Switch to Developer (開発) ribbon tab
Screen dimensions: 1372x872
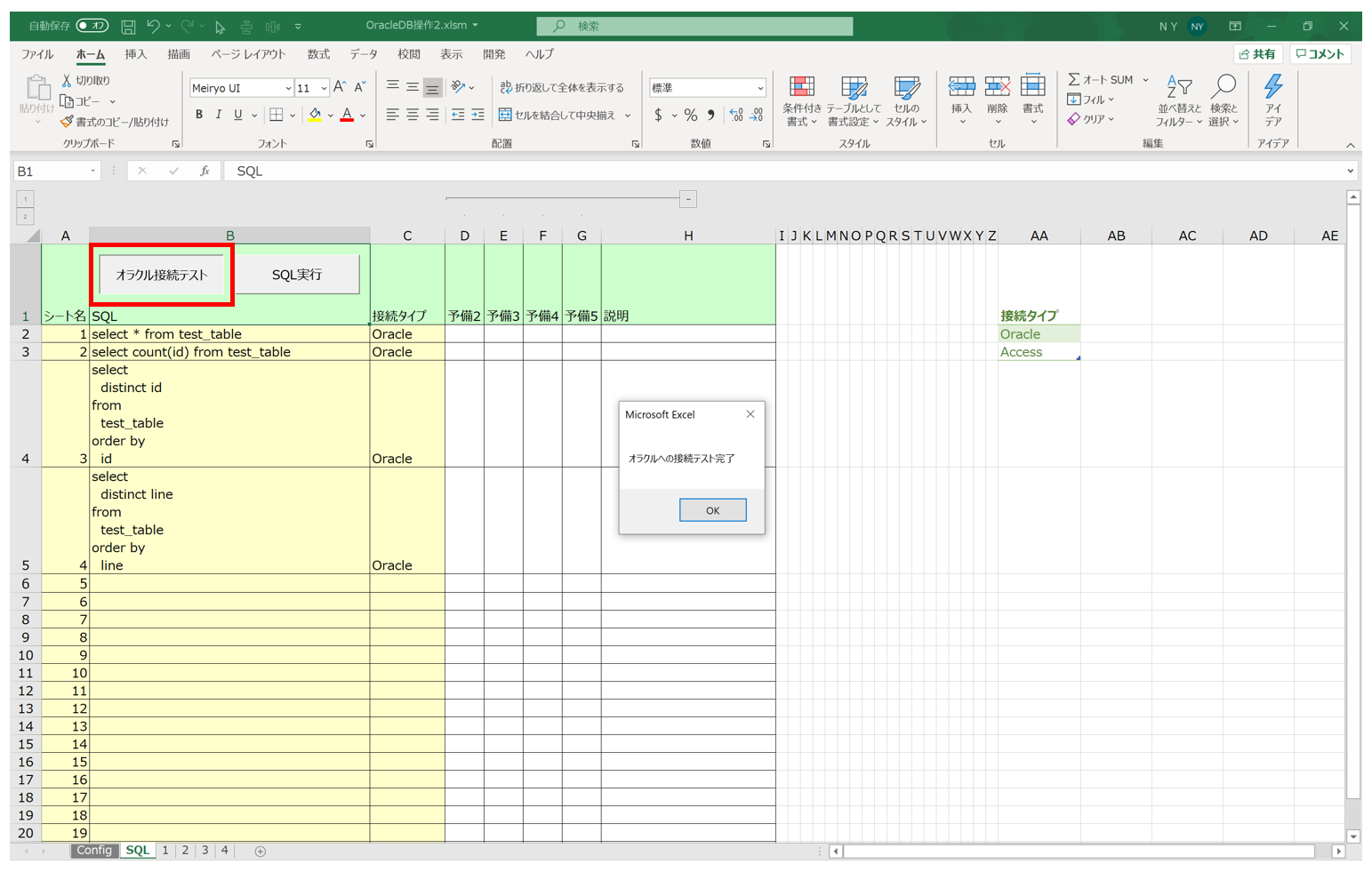pyautogui.click(x=494, y=54)
